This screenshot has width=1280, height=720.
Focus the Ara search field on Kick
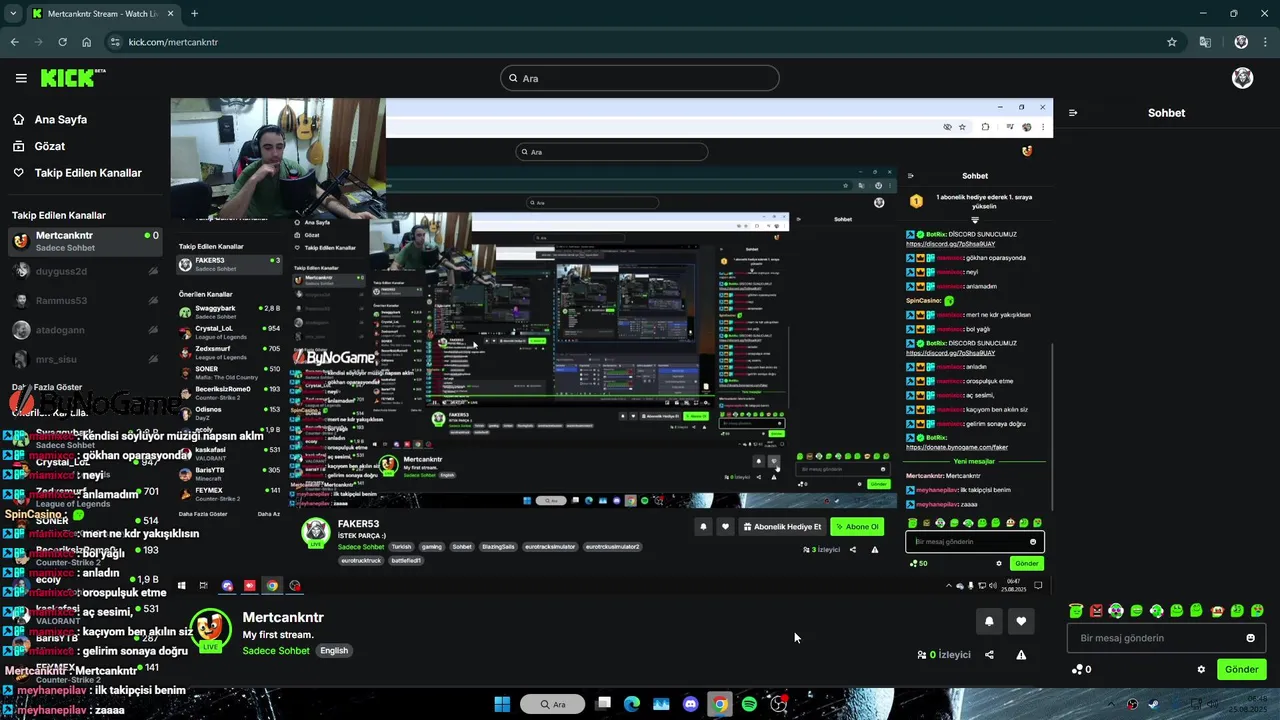click(640, 78)
